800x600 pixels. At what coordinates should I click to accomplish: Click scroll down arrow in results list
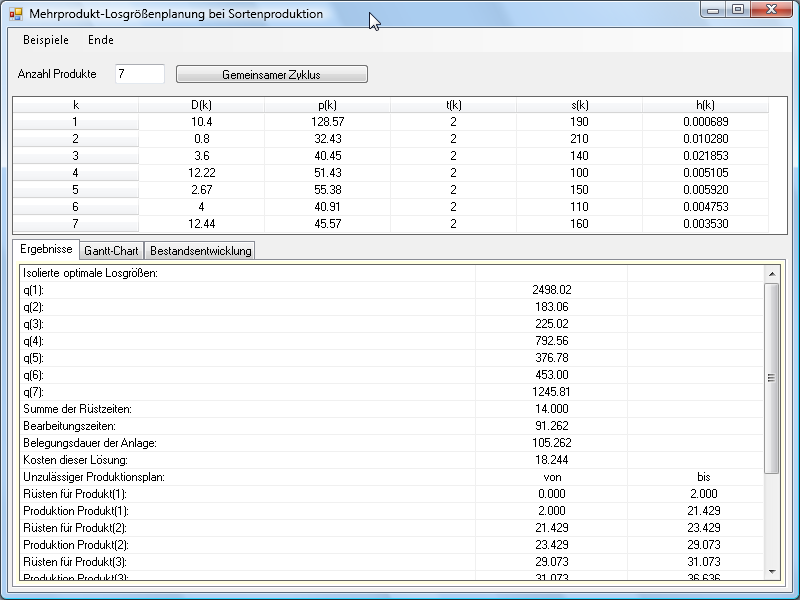click(771, 571)
